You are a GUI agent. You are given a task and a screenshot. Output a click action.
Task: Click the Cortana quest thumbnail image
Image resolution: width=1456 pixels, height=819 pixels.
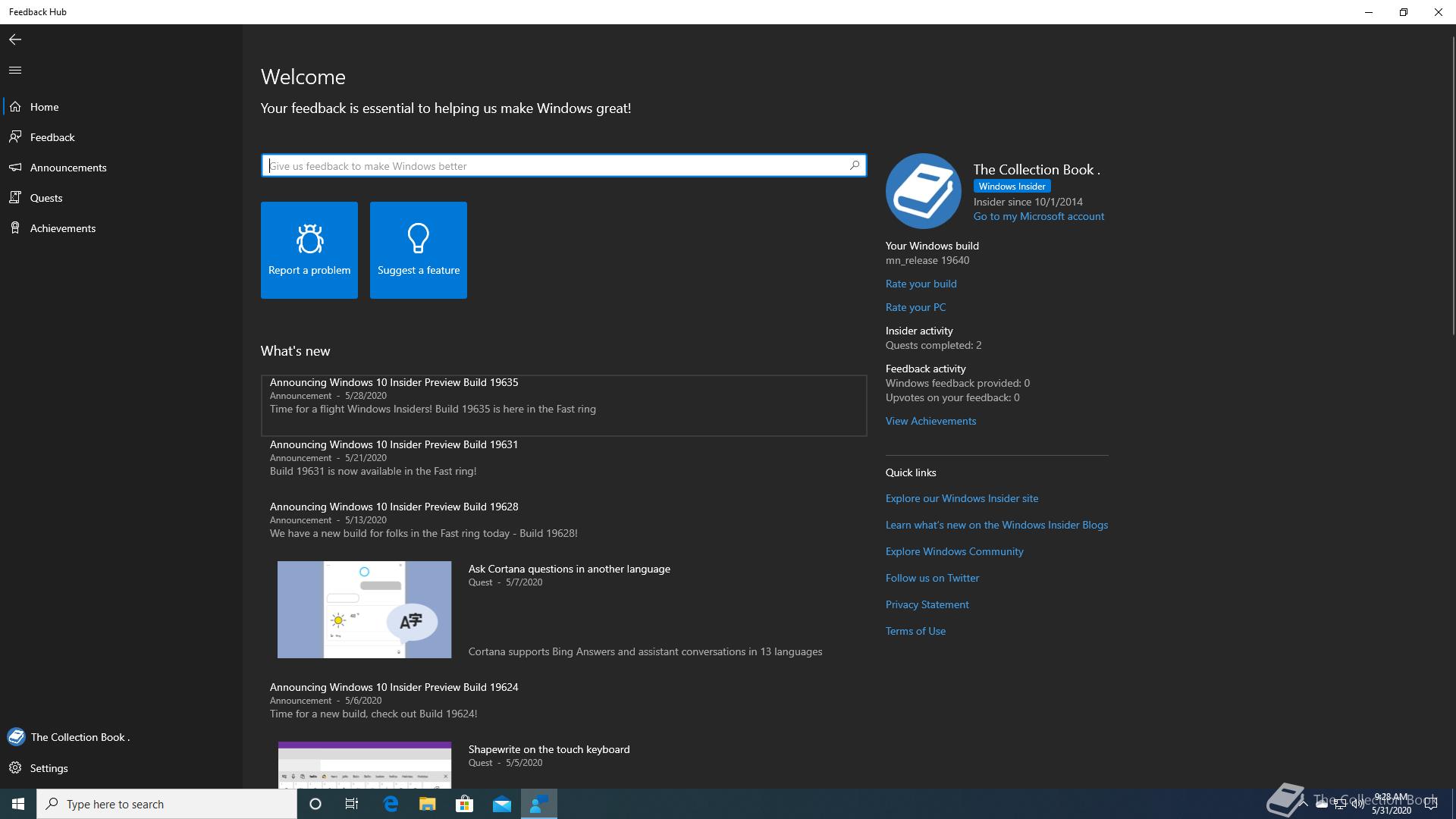click(364, 610)
